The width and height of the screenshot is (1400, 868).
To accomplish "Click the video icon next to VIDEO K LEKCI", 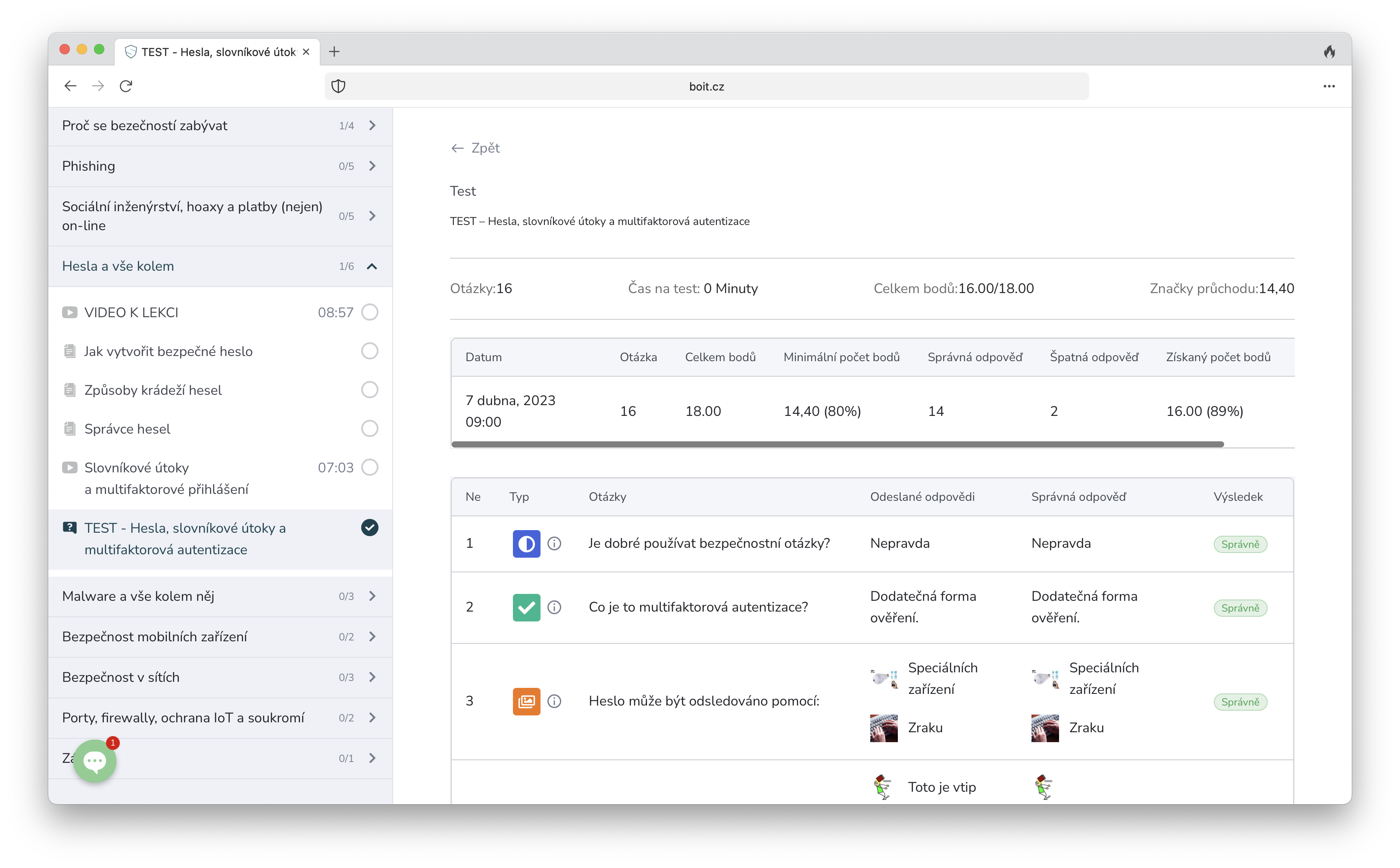I will pyautogui.click(x=69, y=312).
